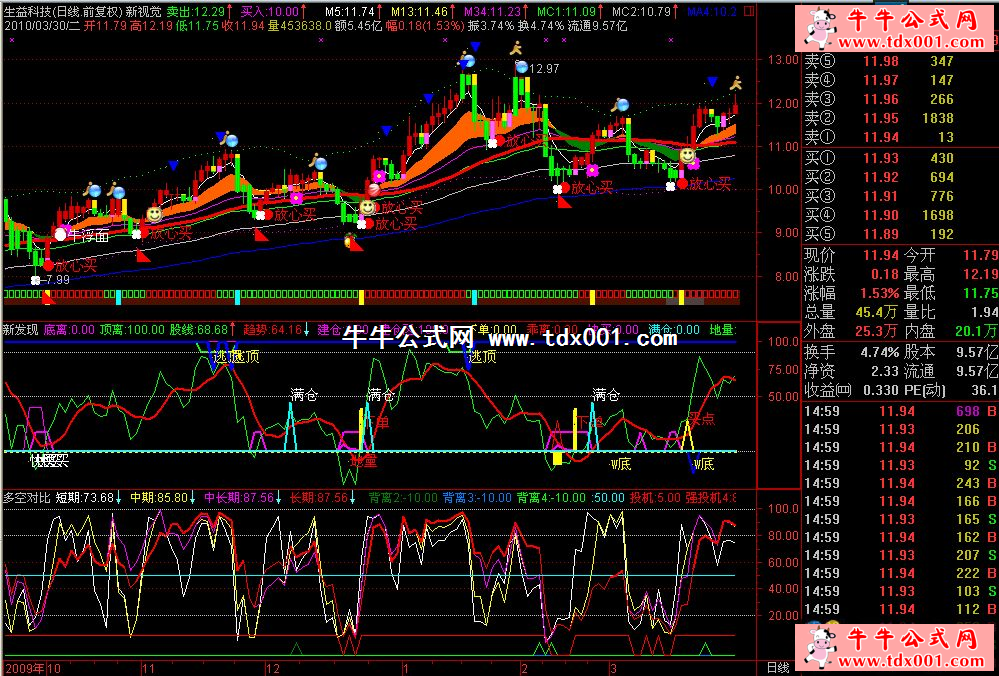
Task: Select the 新视觉 indicator name in header
Action: click(x=143, y=11)
